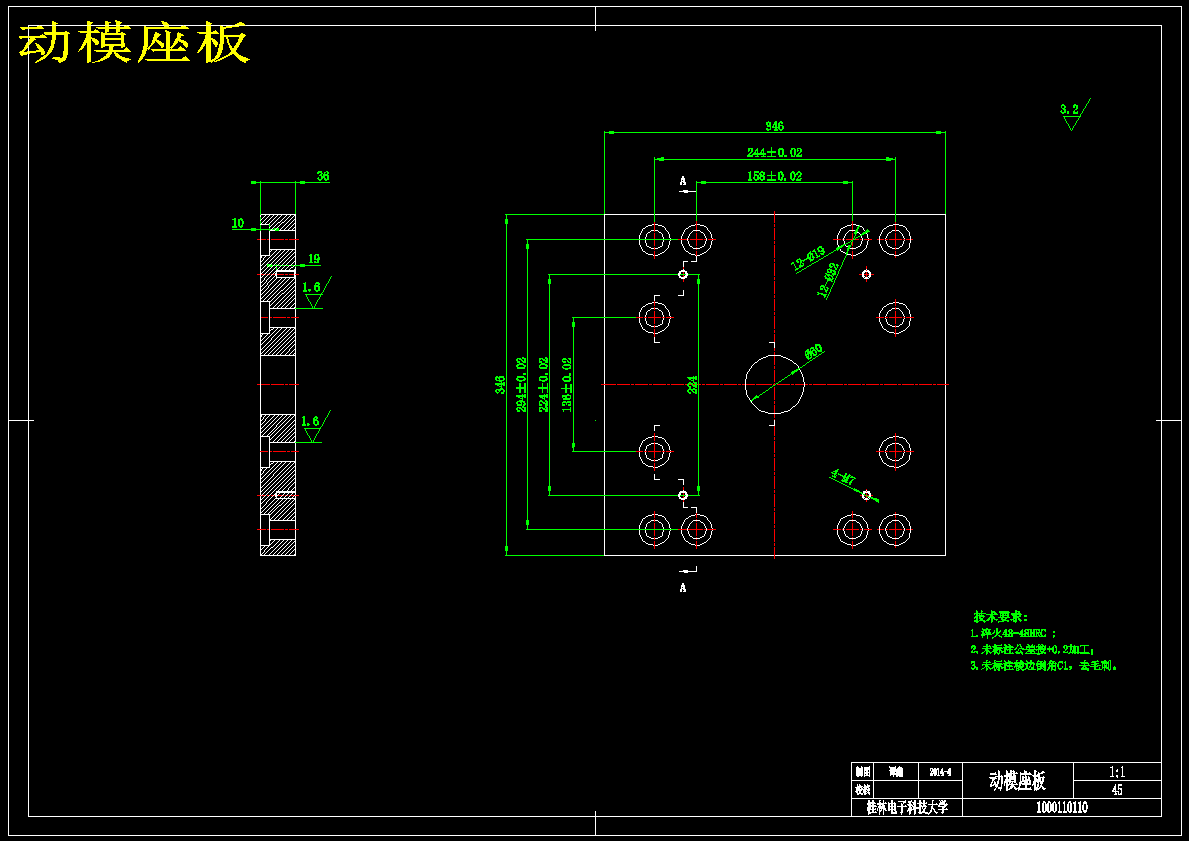Click requirement line 3 about 倒角C1

1045,666
